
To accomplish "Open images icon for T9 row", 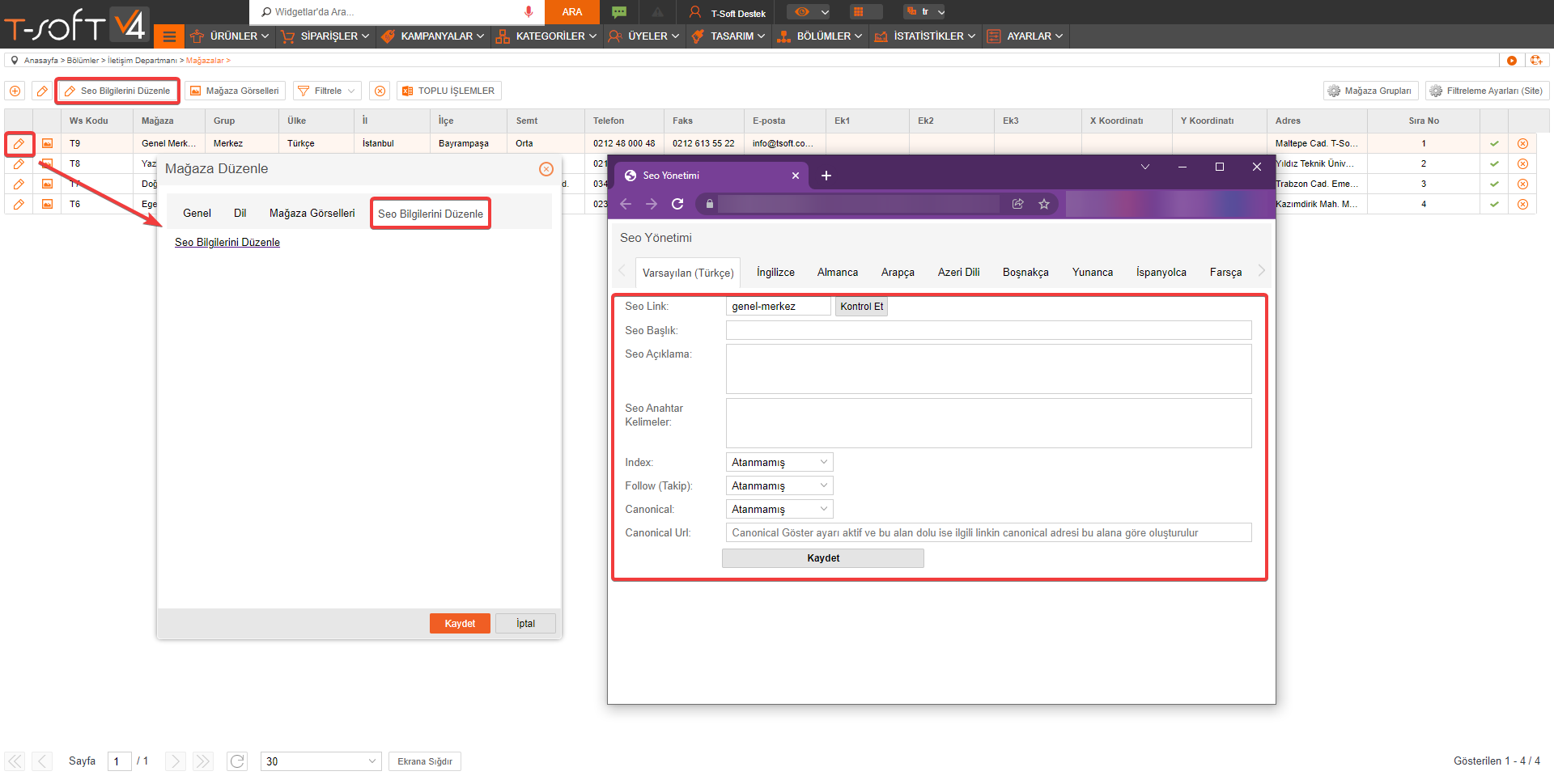I will pos(47,143).
